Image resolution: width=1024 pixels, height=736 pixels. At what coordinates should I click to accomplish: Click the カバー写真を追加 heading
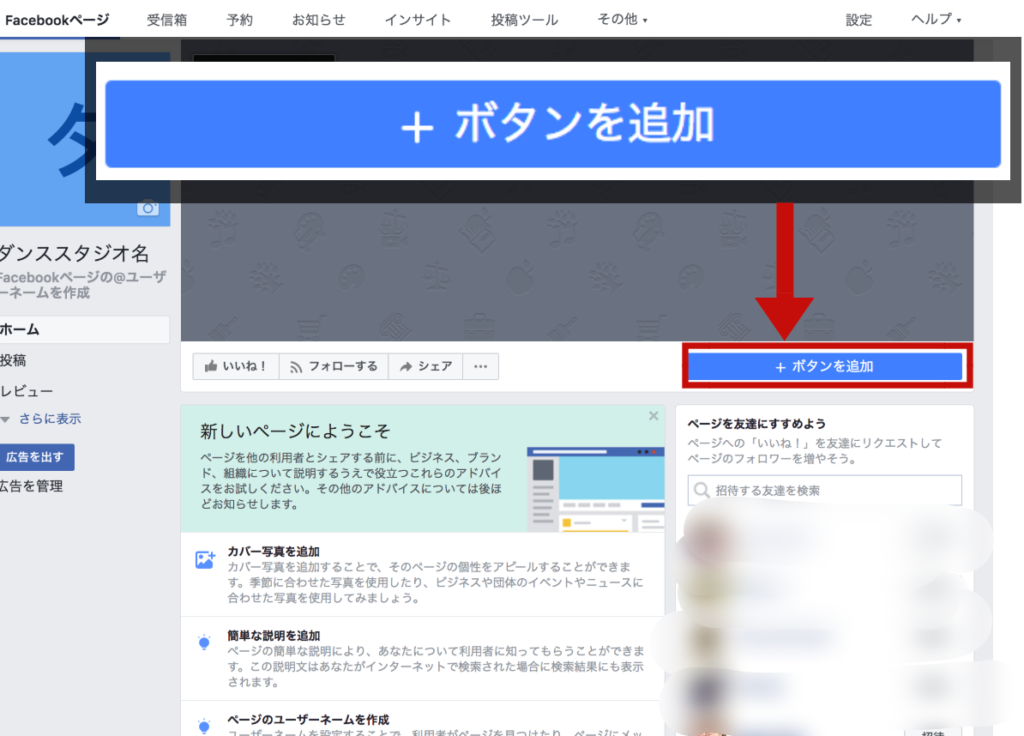[273, 551]
